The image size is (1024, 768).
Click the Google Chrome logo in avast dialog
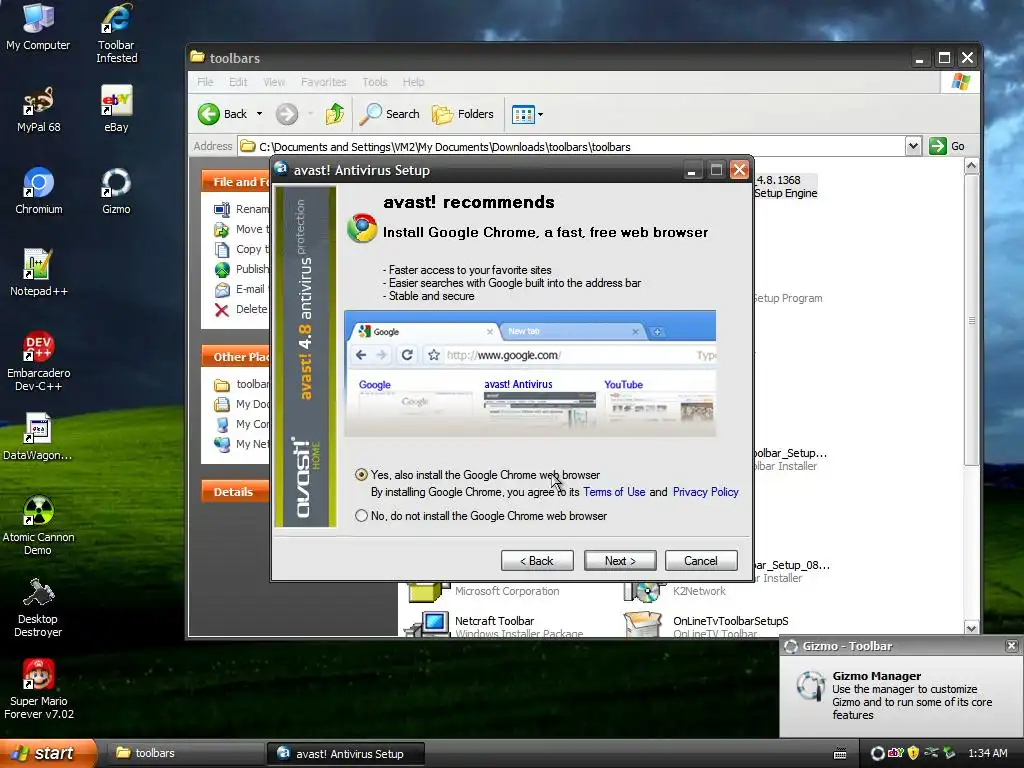362,229
